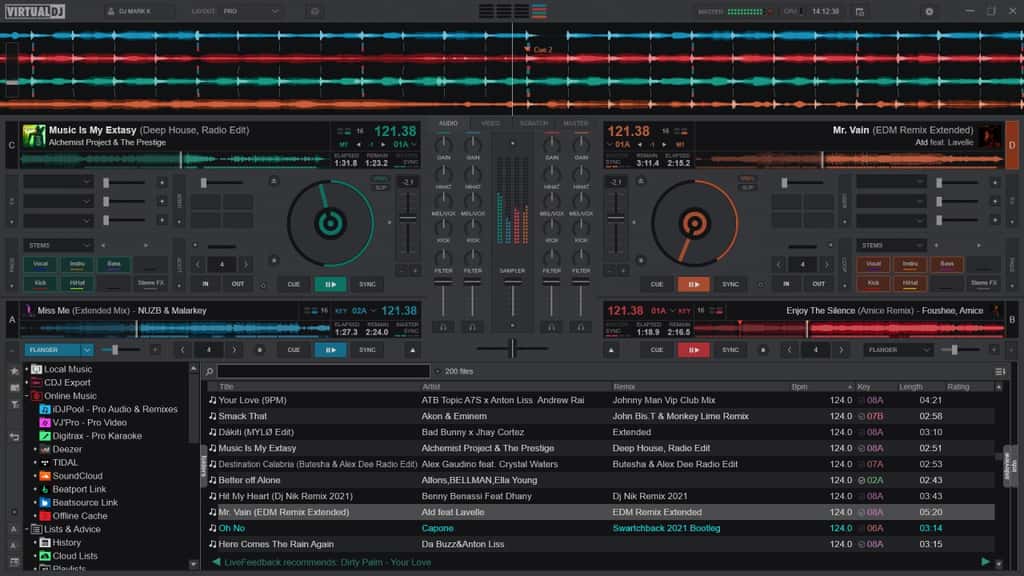The height and width of the screenshot is (576, 1024).
Task: Switch the mixer to the SCRATCH tab
Action: point(533,123)
